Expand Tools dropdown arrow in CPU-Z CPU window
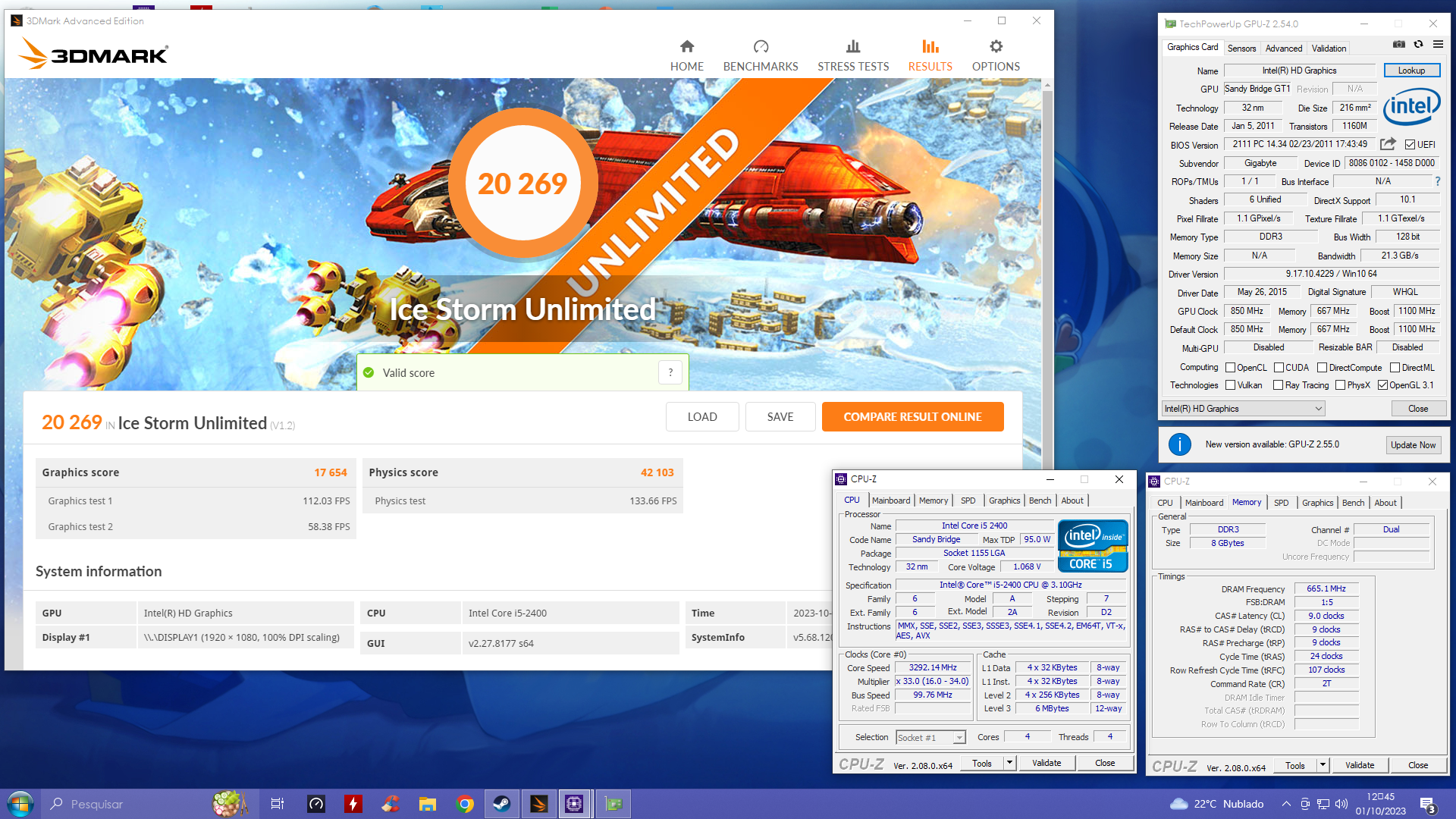Viewport: 1456px width, 819px height. tap(1009, 763)
